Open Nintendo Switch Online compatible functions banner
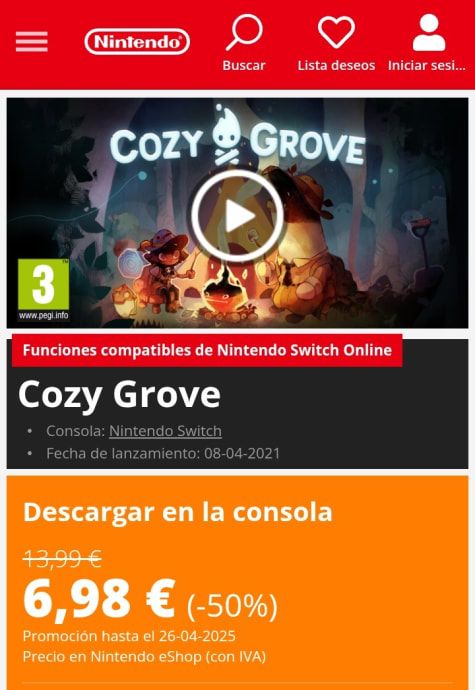Screen dimensions: 475x690 pos(207,350)
